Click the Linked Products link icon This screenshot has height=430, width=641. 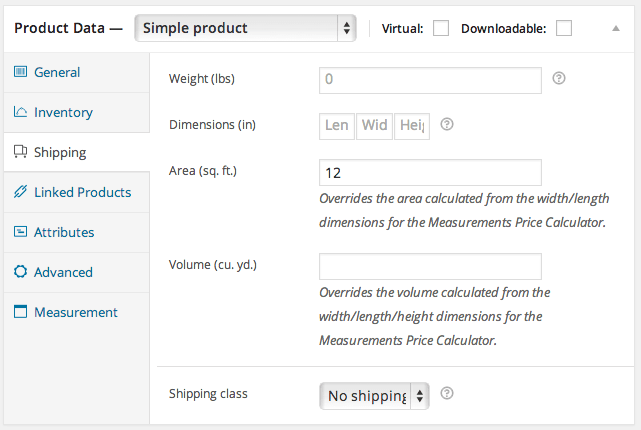pyautogui.click(x=21, y=192)
